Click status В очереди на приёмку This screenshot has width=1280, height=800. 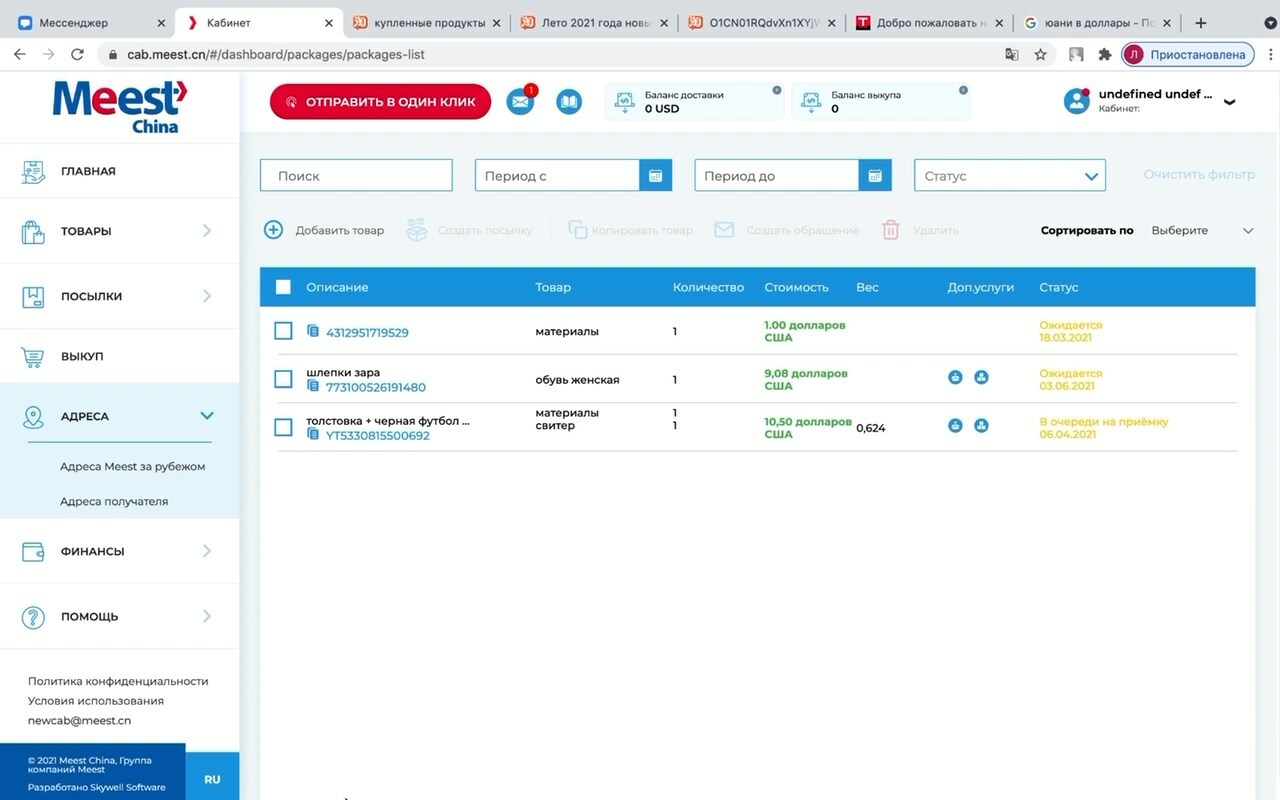point(1103,421)
